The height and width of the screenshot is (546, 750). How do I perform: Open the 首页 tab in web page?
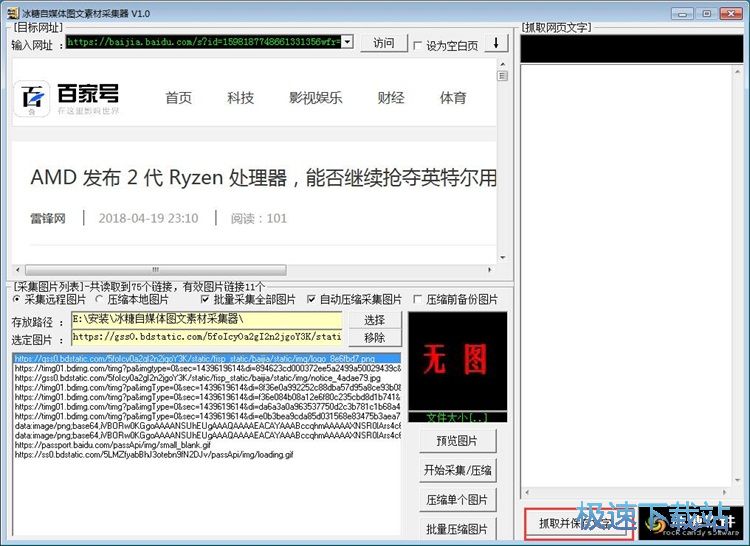pos(178,98)
